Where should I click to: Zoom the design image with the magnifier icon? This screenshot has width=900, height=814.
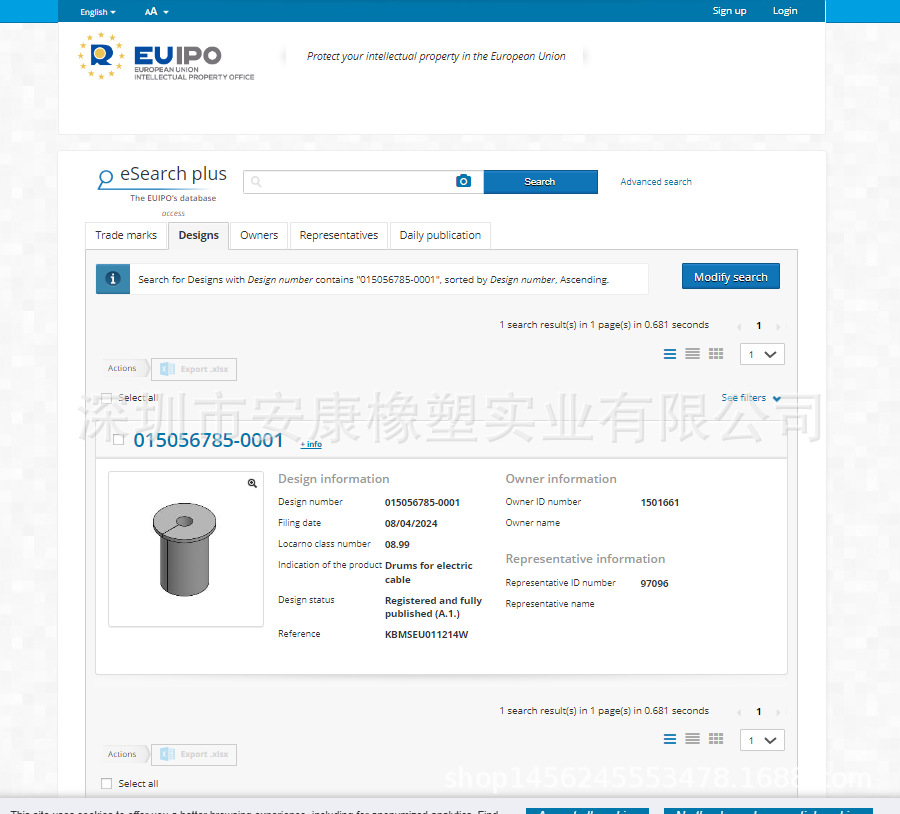point(252,483)
